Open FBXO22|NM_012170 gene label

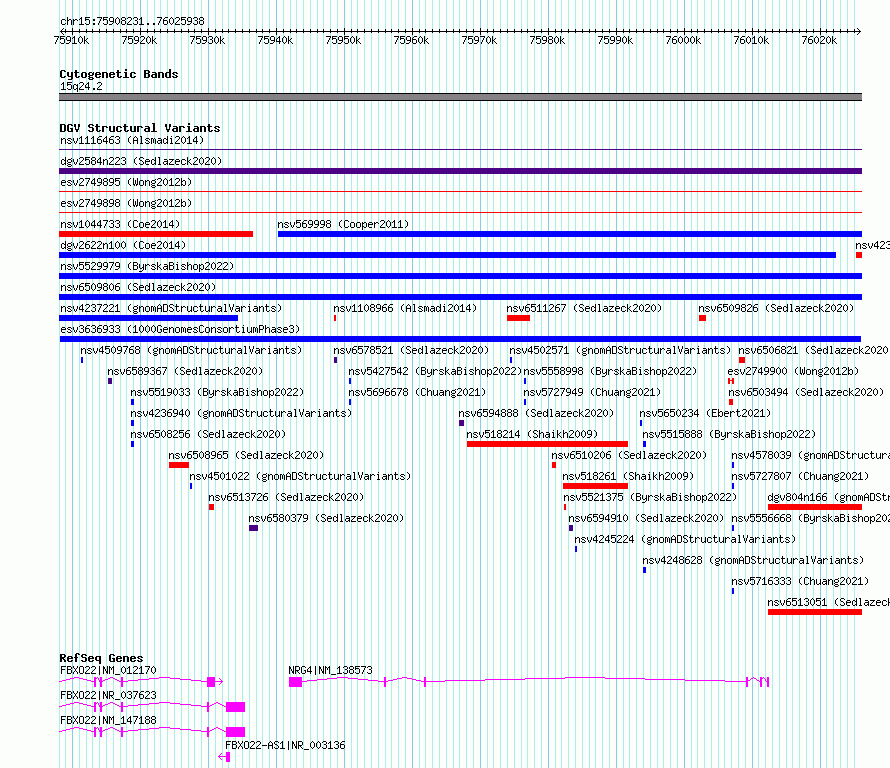pos(108,670)
